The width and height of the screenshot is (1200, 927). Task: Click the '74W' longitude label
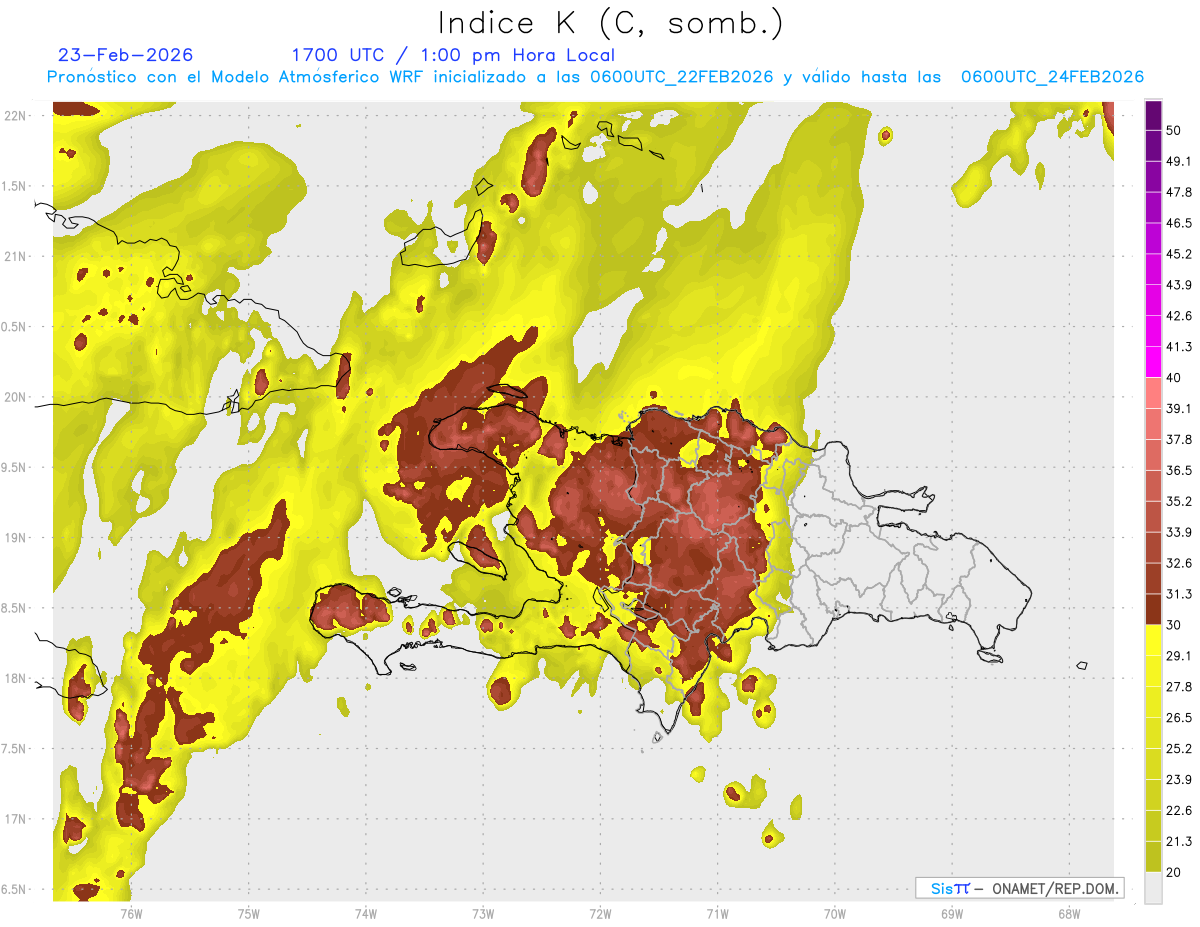point(366,913)
